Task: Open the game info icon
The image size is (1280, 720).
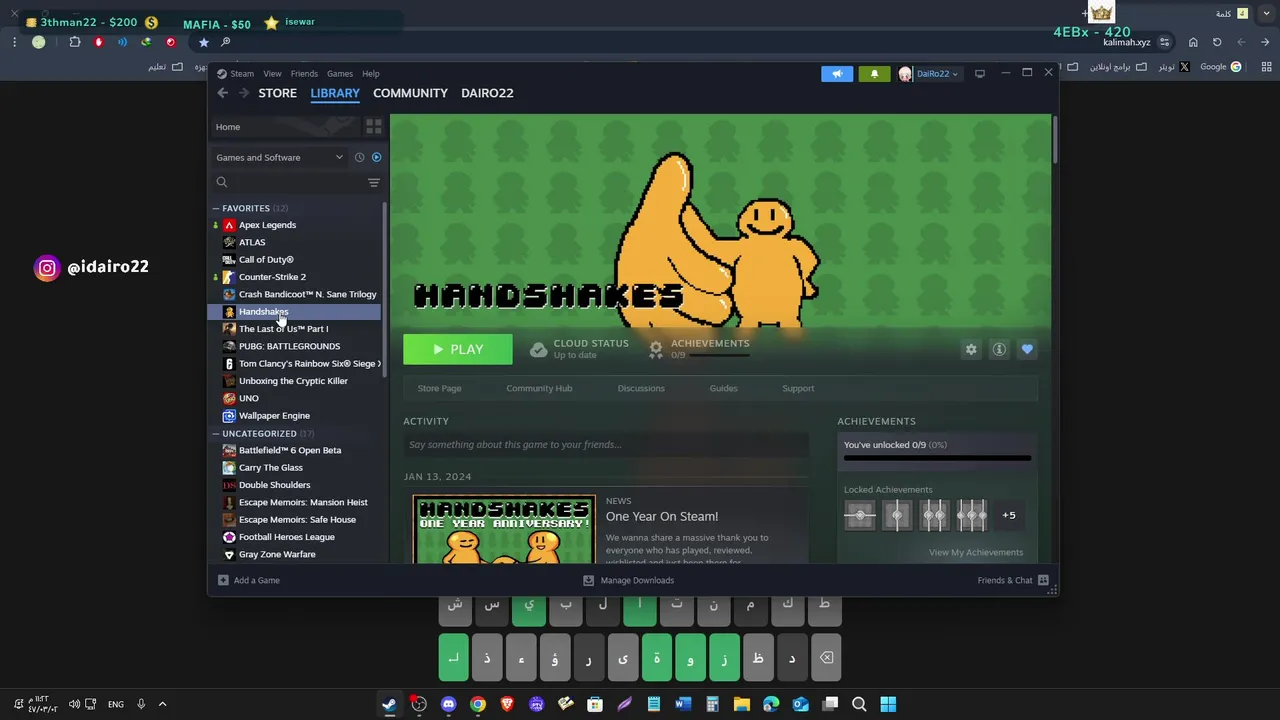Action: click(x=999, y=349)
